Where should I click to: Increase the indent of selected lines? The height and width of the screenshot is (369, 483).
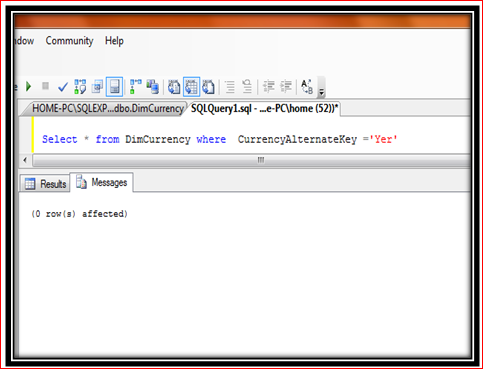[x=286, y=87]
